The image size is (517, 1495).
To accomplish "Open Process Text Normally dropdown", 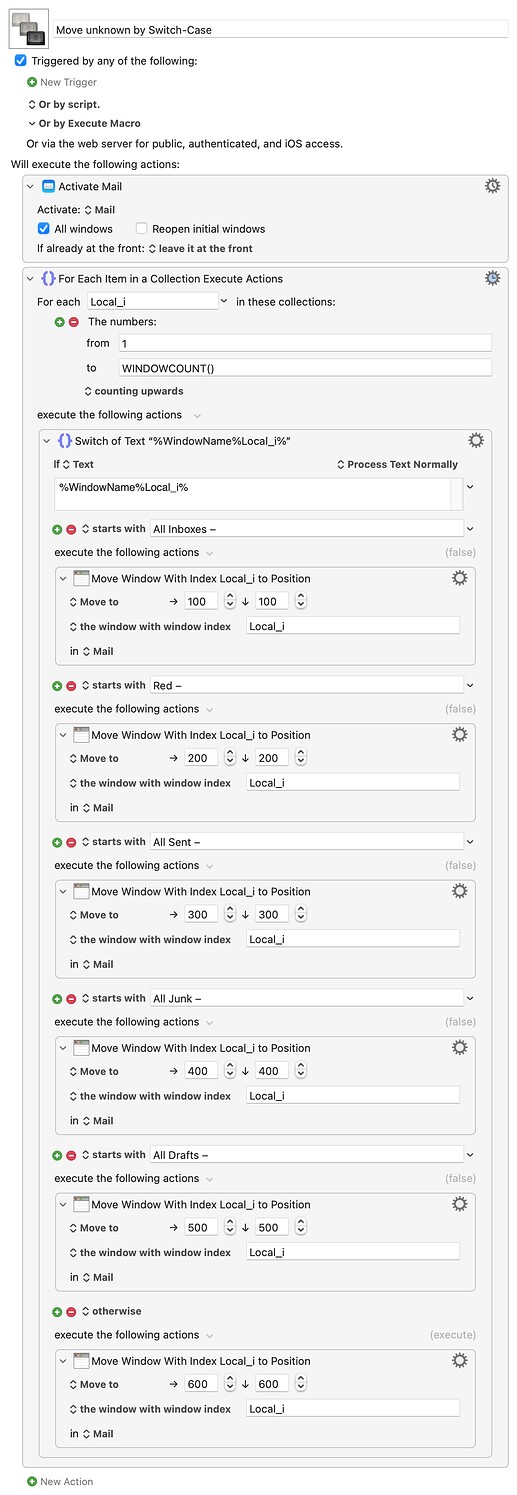I will pos(397,464).
